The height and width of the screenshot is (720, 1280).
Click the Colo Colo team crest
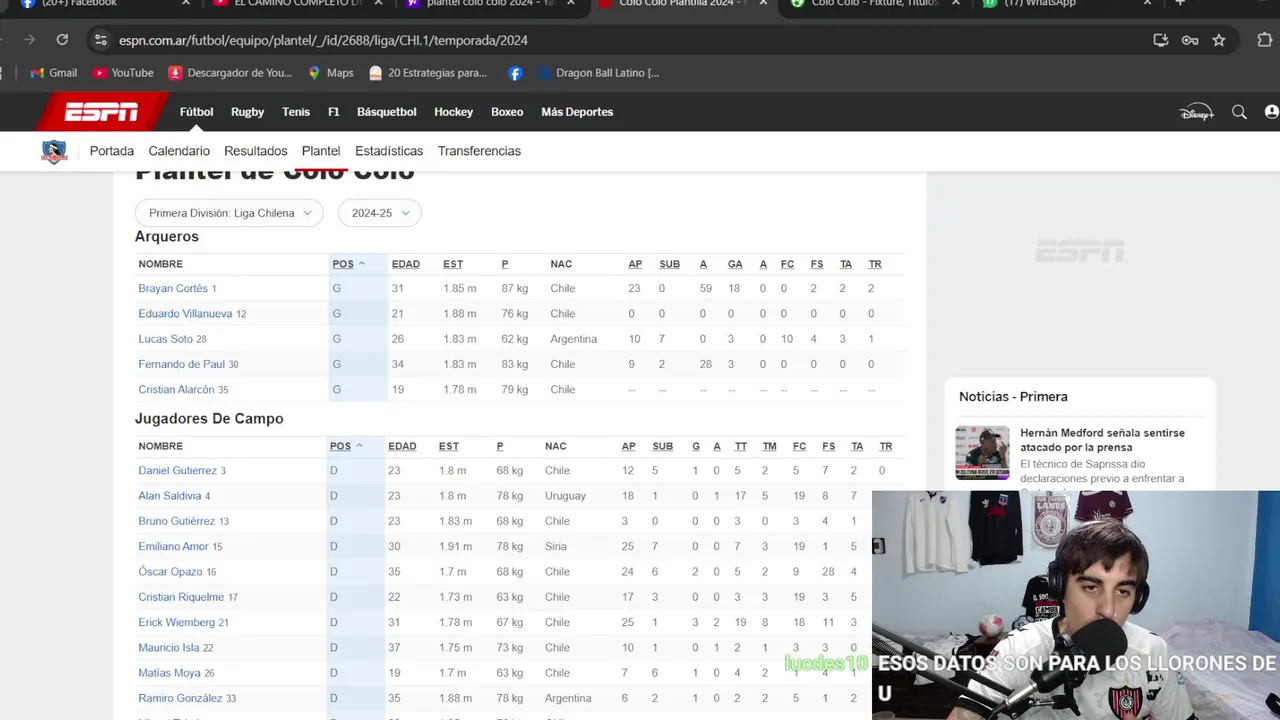pos(54,151)
